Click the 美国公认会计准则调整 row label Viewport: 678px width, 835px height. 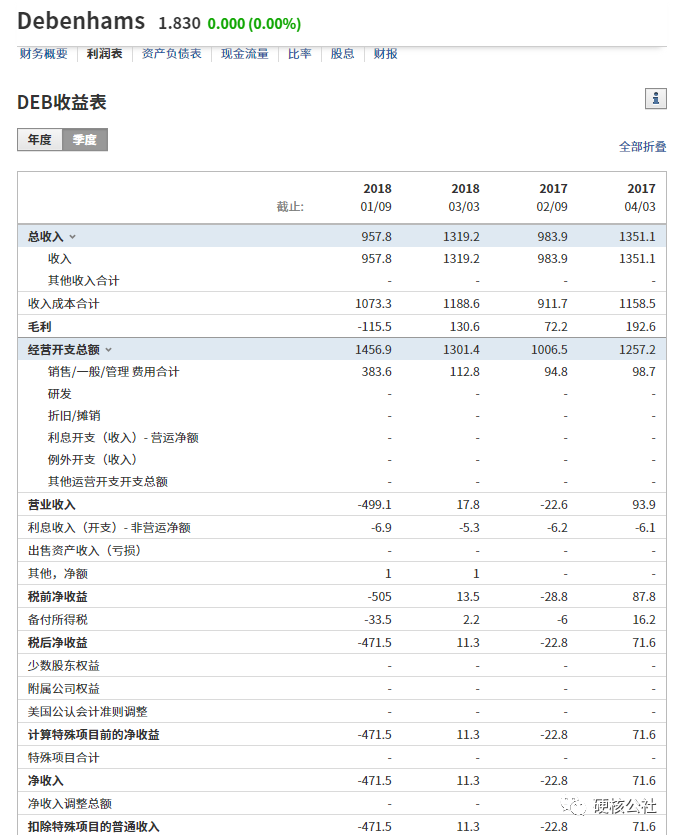click(88, 711)
